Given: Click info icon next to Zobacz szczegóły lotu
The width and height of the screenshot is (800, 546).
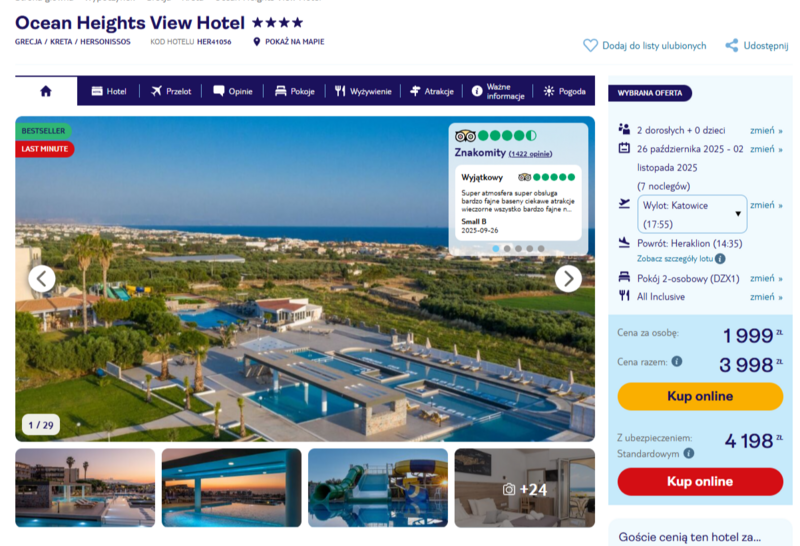Looking at the screenshot, I should 720,259.
